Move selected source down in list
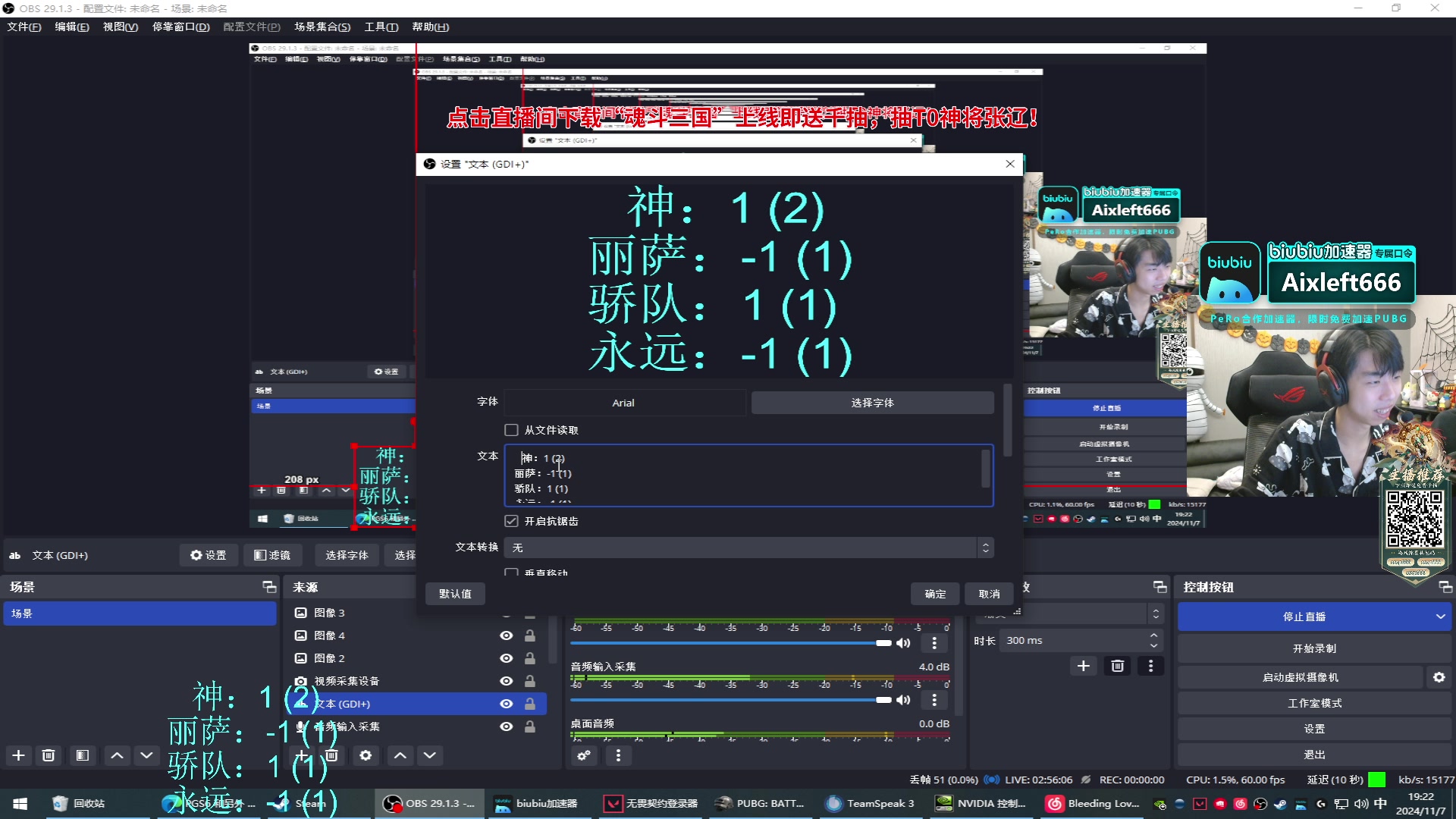 430,755
